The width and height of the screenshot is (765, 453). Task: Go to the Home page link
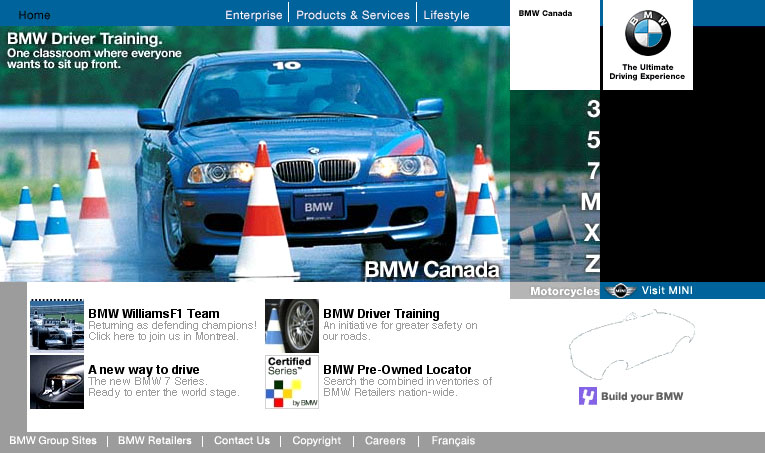[34, 15]
